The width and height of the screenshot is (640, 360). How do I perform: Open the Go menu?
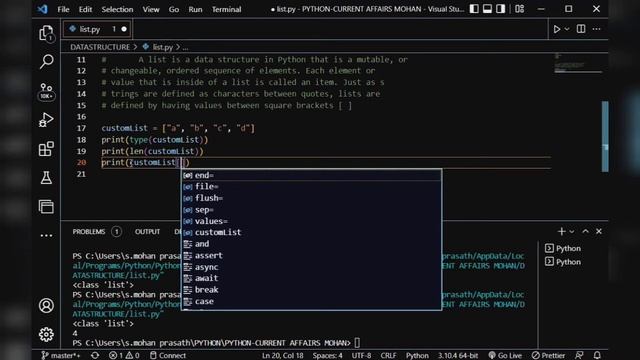coord(174,9)
